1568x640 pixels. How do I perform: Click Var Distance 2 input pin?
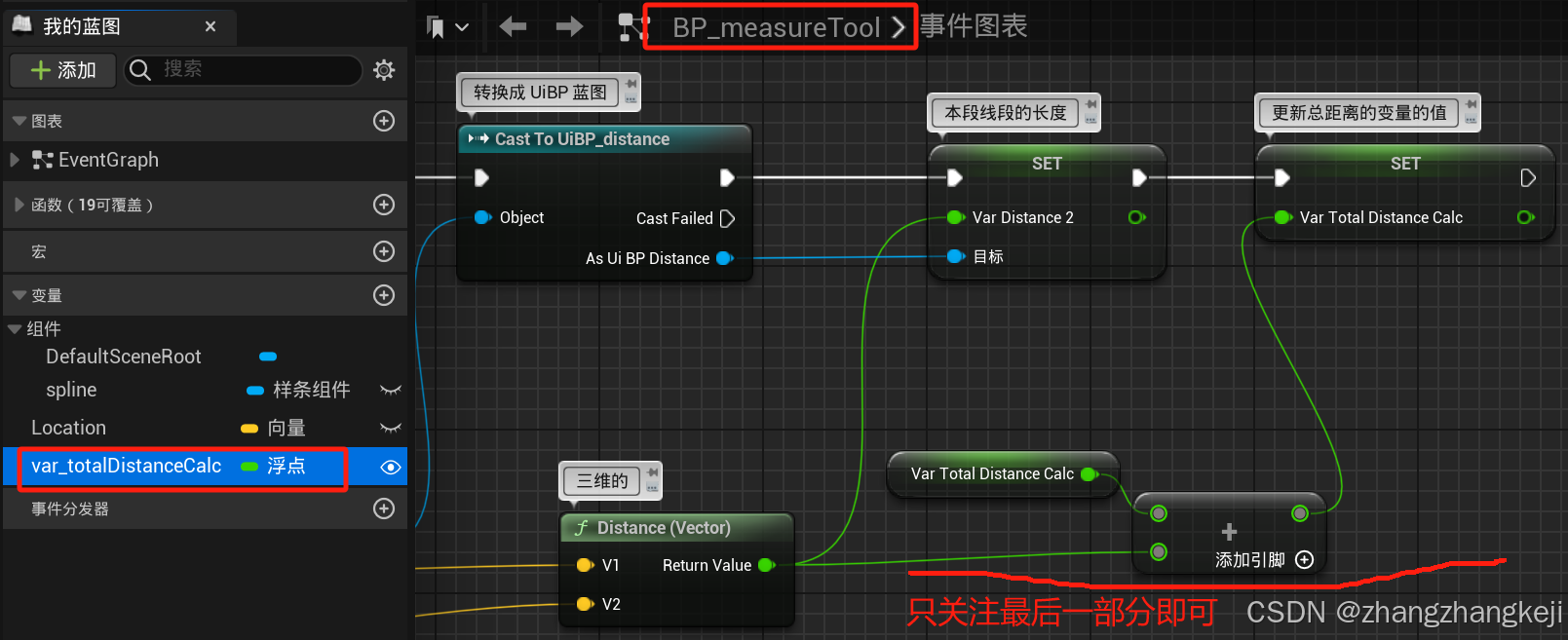(956, 217)
